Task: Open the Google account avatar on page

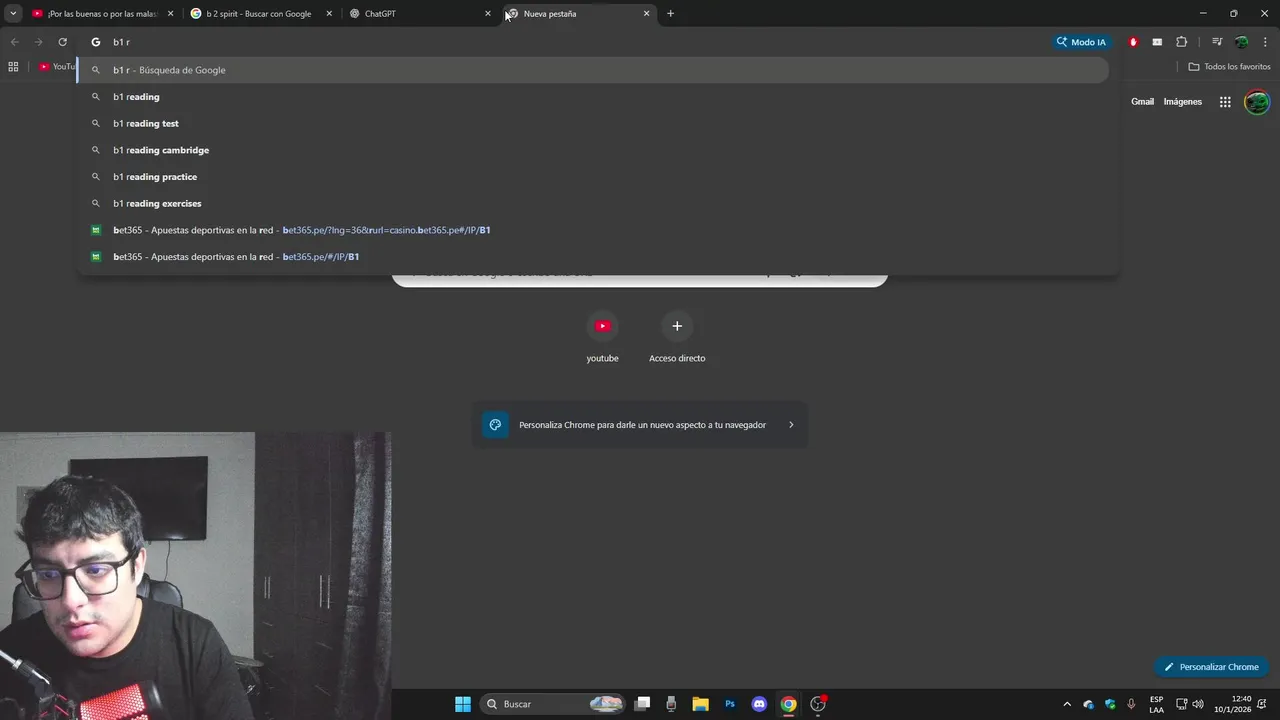Action: pos(1257,102)
